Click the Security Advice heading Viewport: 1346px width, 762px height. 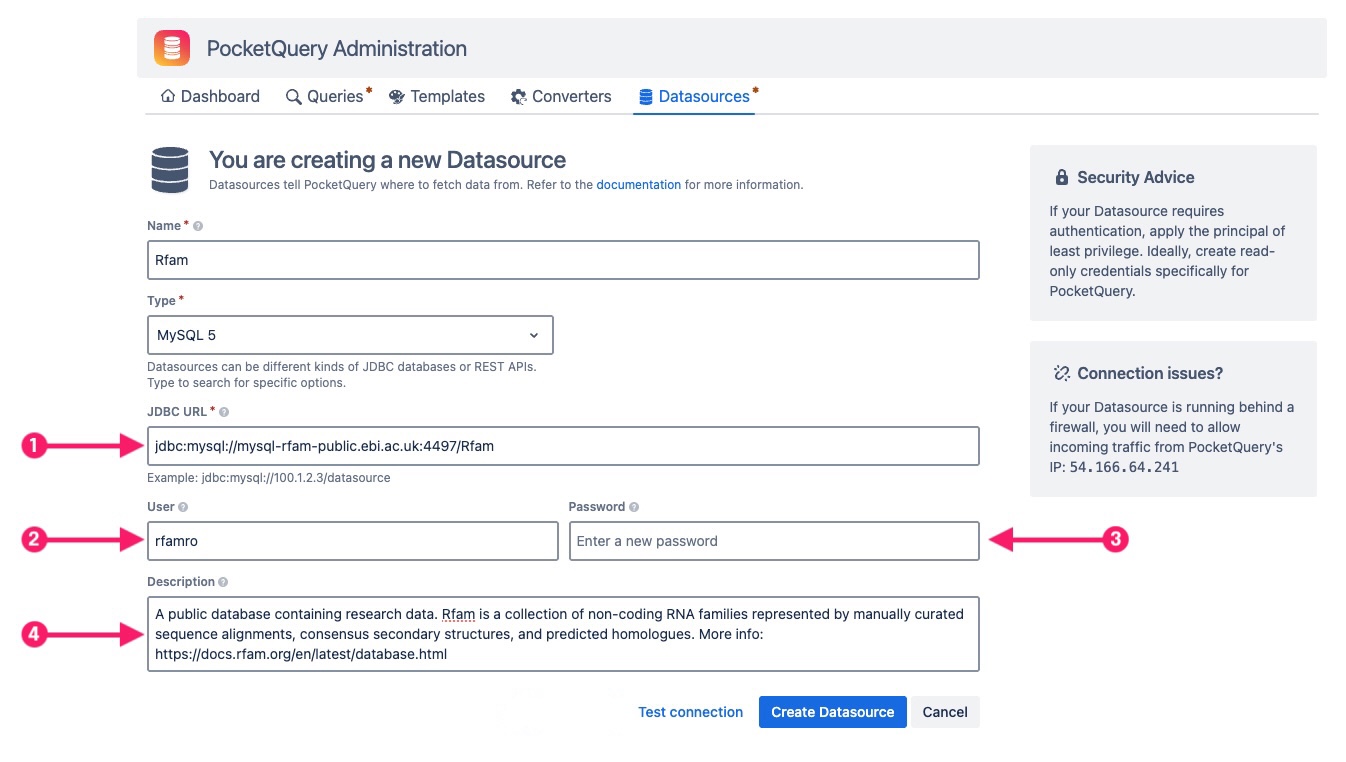coord(1136,177)
